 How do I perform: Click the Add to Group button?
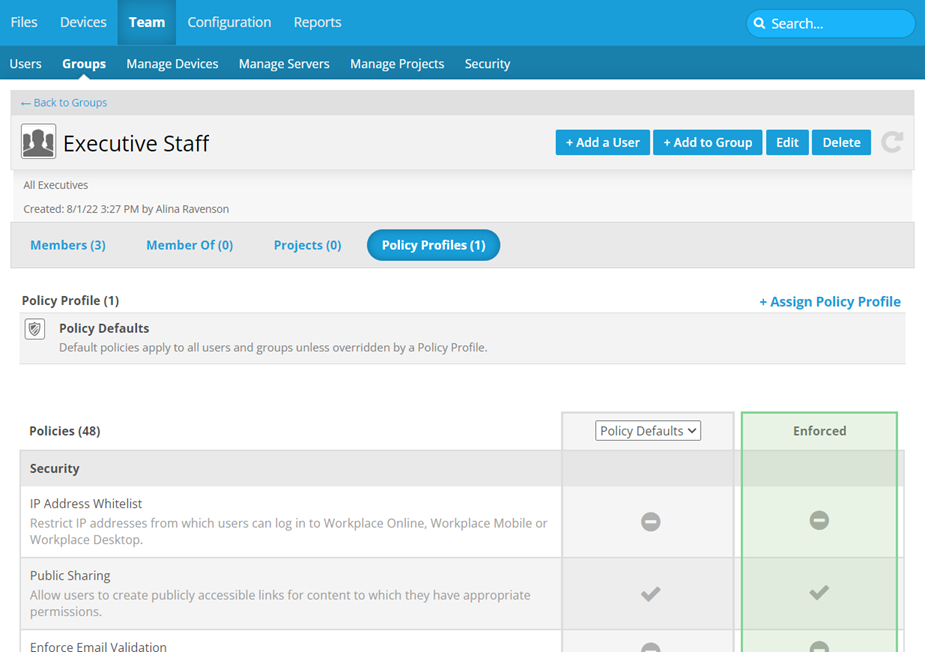click(x=707, y=142)
